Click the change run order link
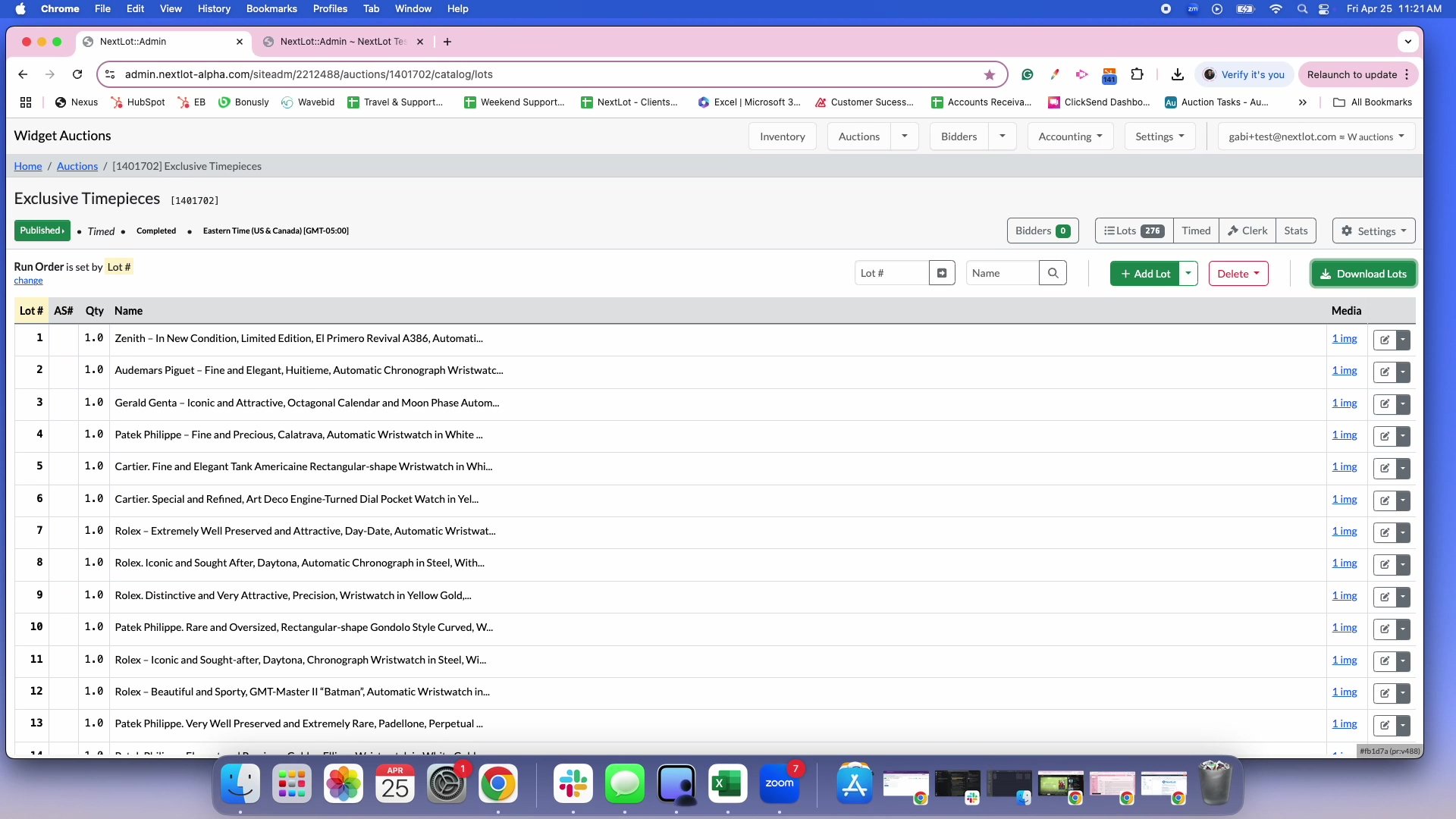The height and width of the screenshot is (819, 1456). (28, 281)
